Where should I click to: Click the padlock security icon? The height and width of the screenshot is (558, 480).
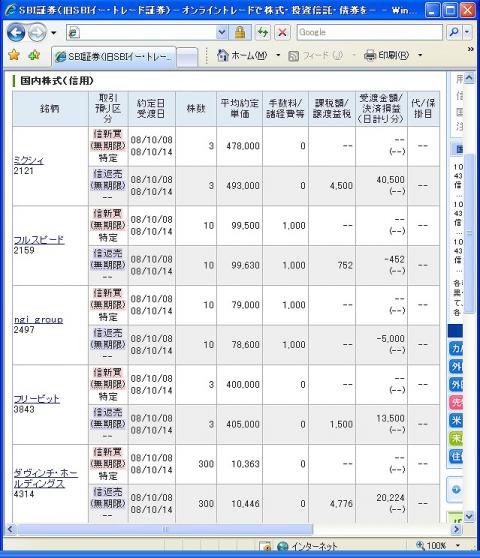(240, 33)
